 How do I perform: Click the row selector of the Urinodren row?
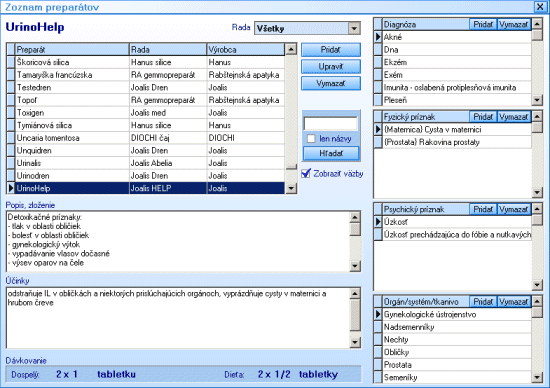(11, 176)
